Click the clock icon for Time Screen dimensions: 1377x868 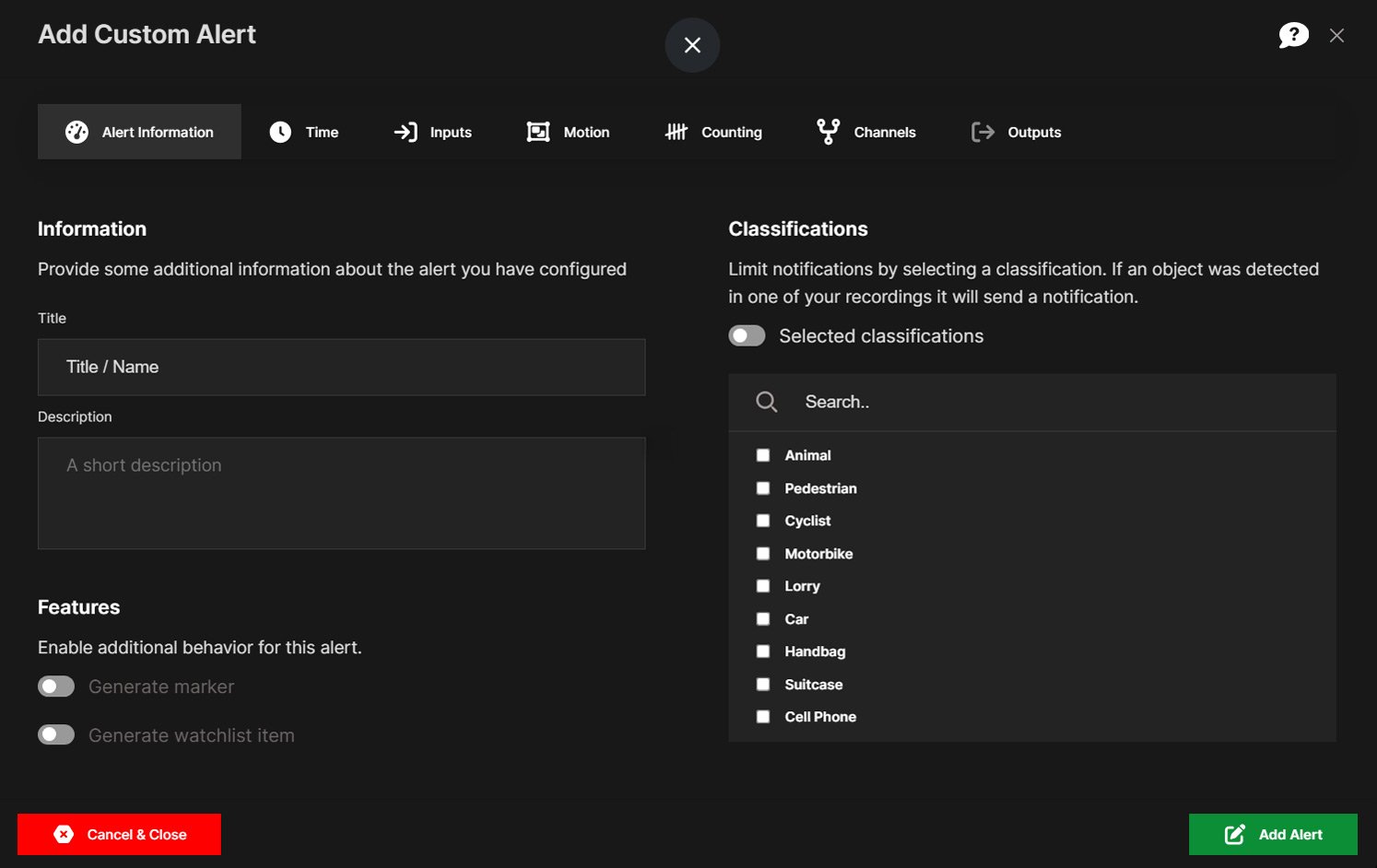point(280,132)
